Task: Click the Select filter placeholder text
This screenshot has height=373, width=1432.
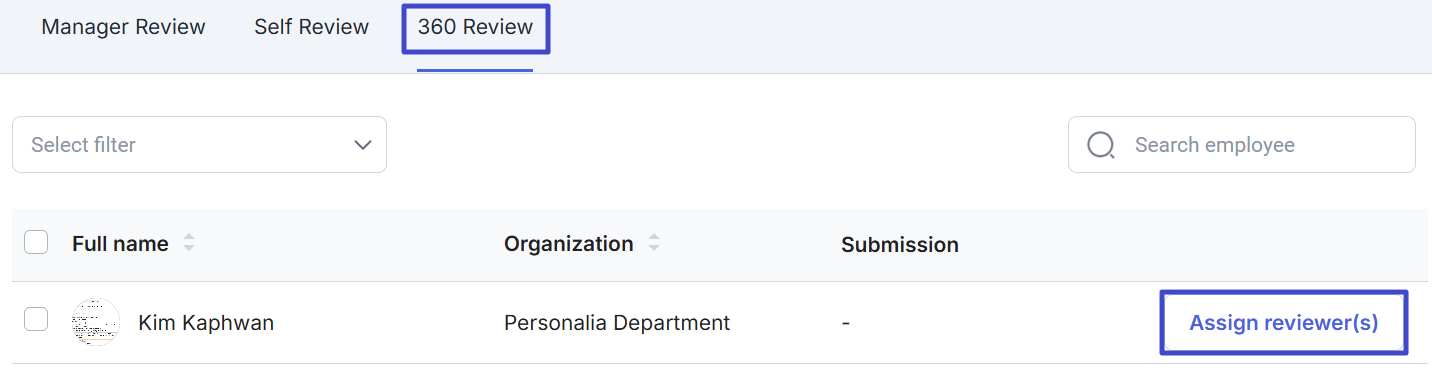Action: pos(83,145)
